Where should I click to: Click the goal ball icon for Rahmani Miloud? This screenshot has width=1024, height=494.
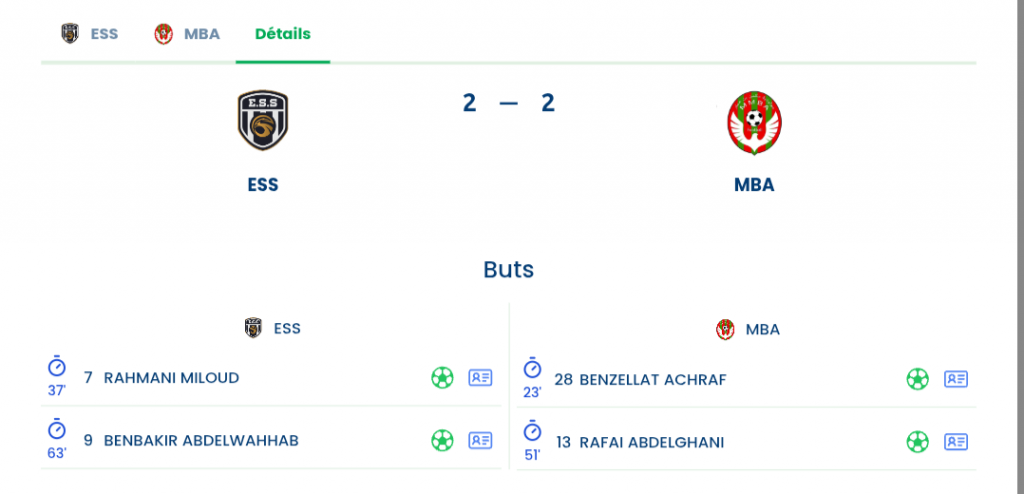[442, 378]
